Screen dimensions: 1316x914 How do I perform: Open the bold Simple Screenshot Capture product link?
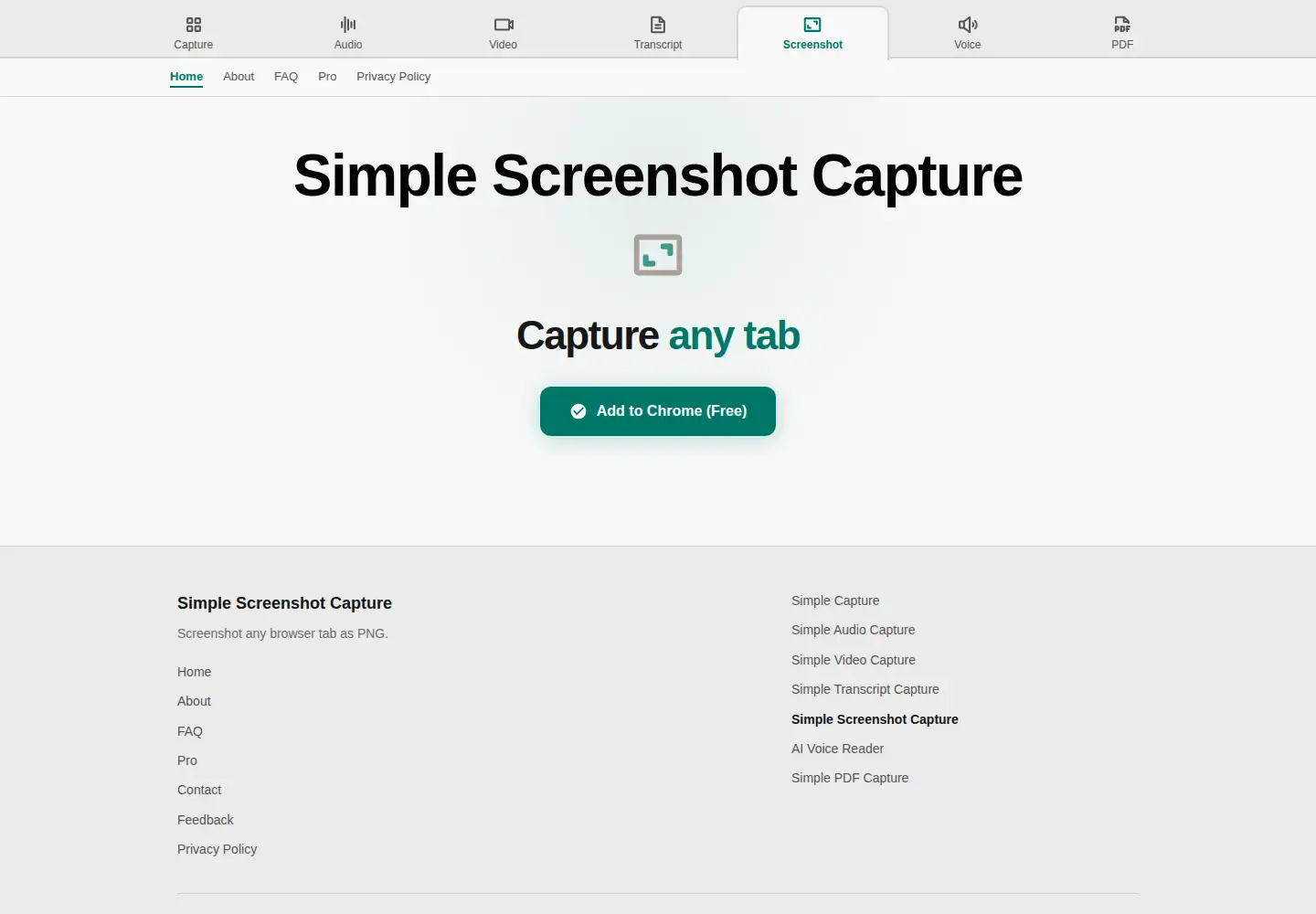pos(875,719)
